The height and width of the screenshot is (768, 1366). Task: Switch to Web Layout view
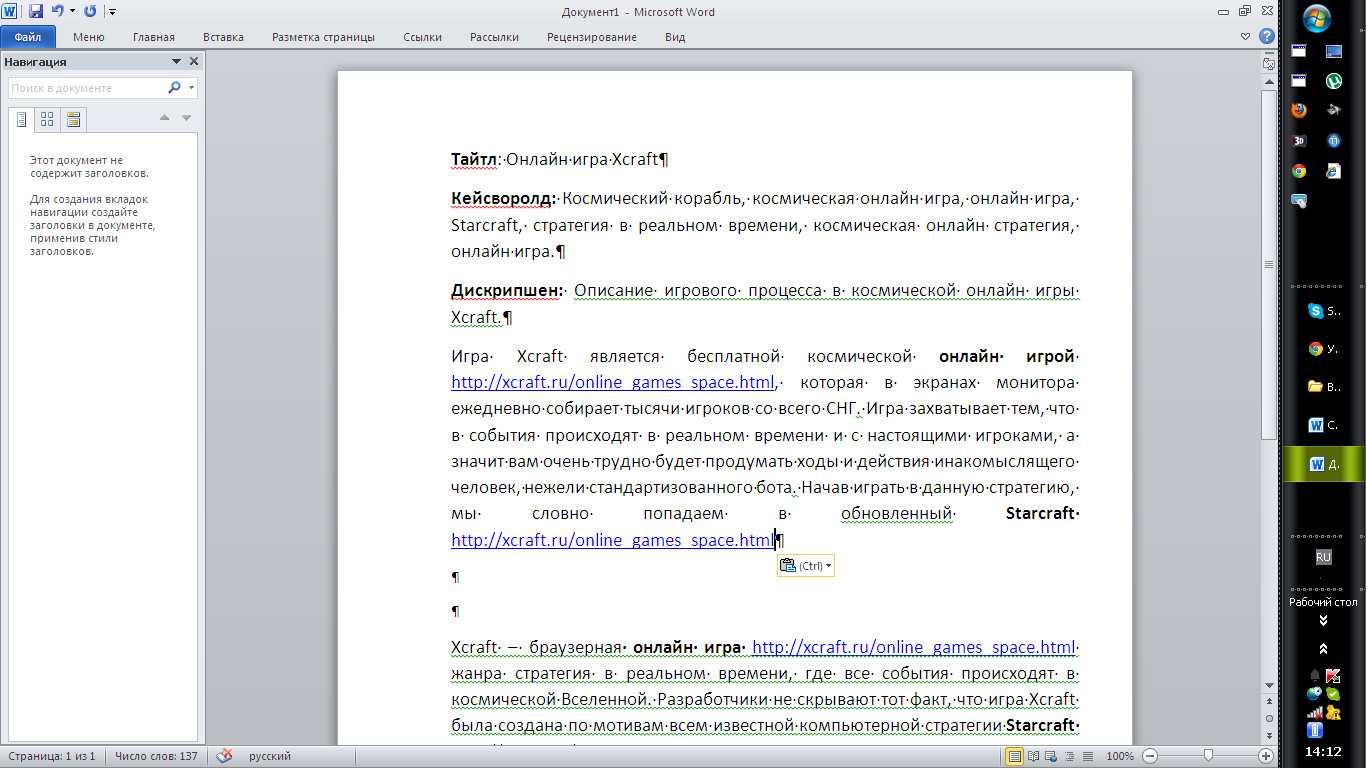[1051, 756]
